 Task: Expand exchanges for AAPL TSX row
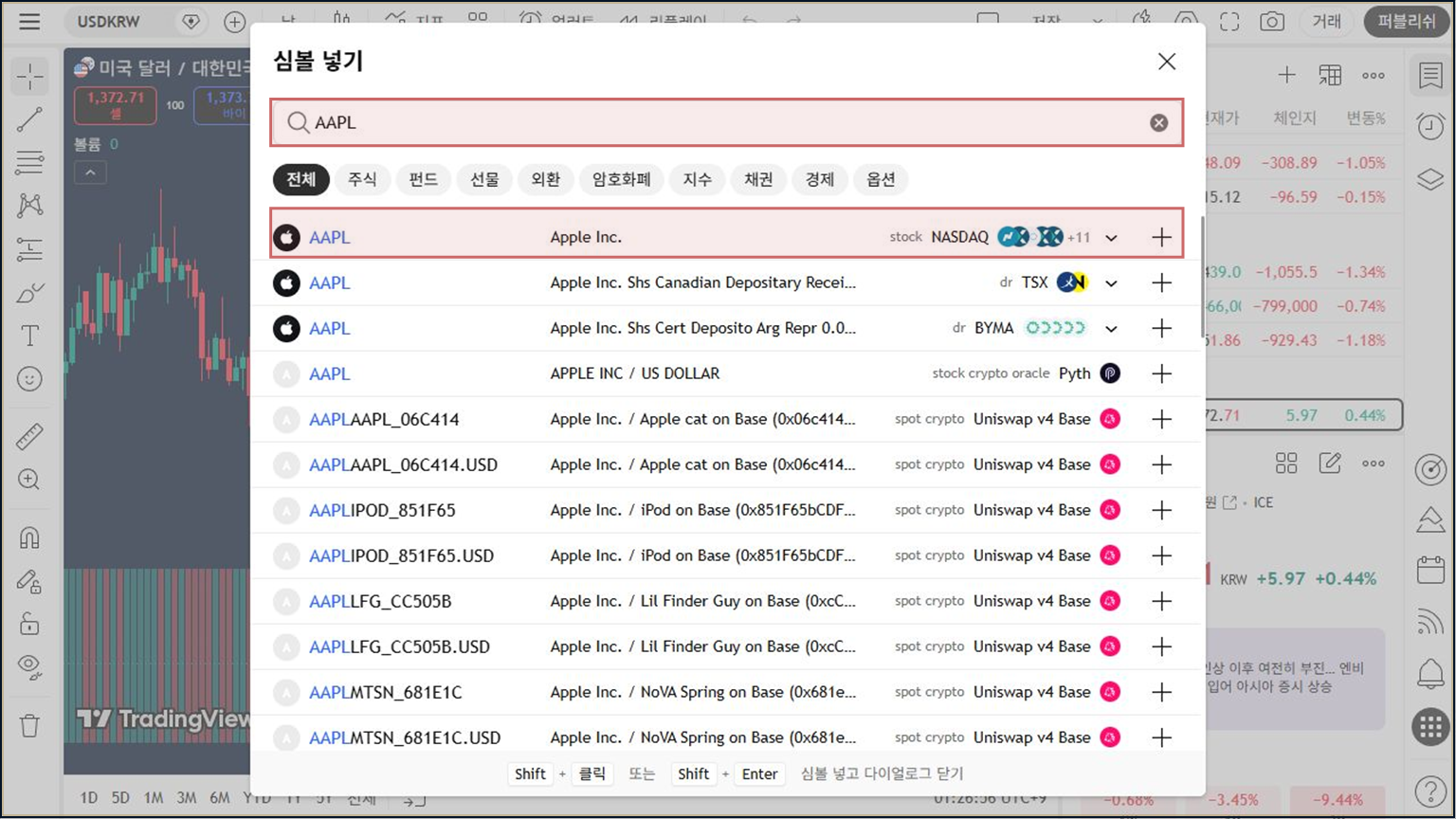[1111, 283]
